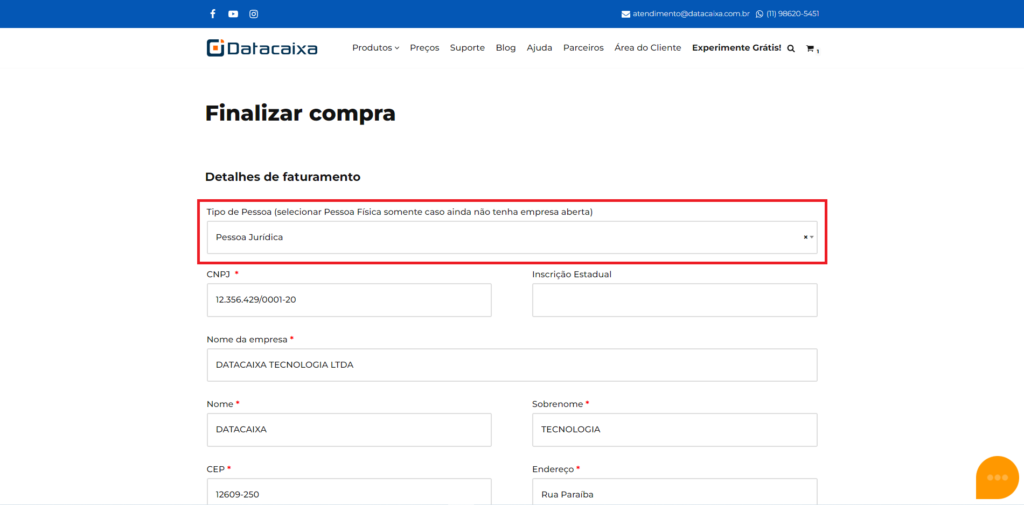This screenshot has height=505, width=1024.
Task: Click the Detalhes de faturamento heading
Action: (283, 176)
